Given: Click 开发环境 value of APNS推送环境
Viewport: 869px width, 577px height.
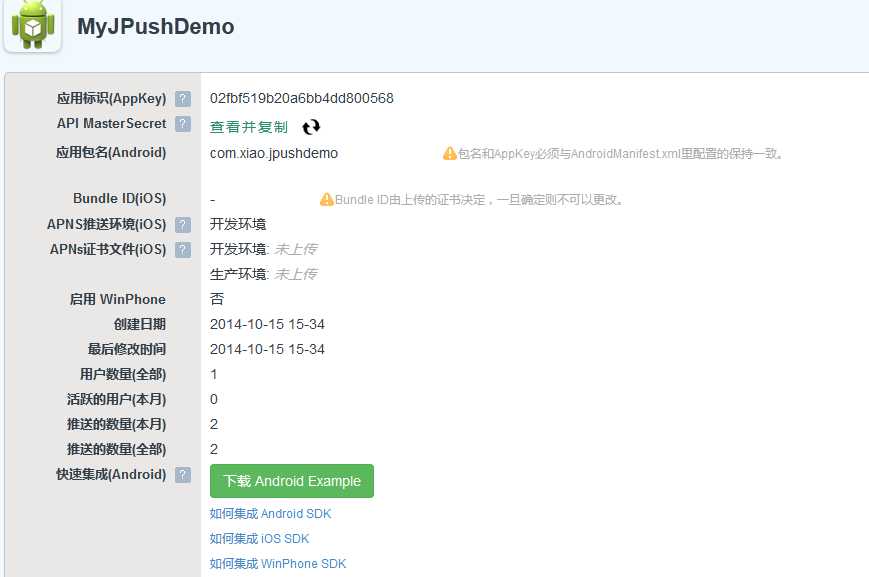Looking at the screenshot, I should pyautogui.click(x=238, y=224).
